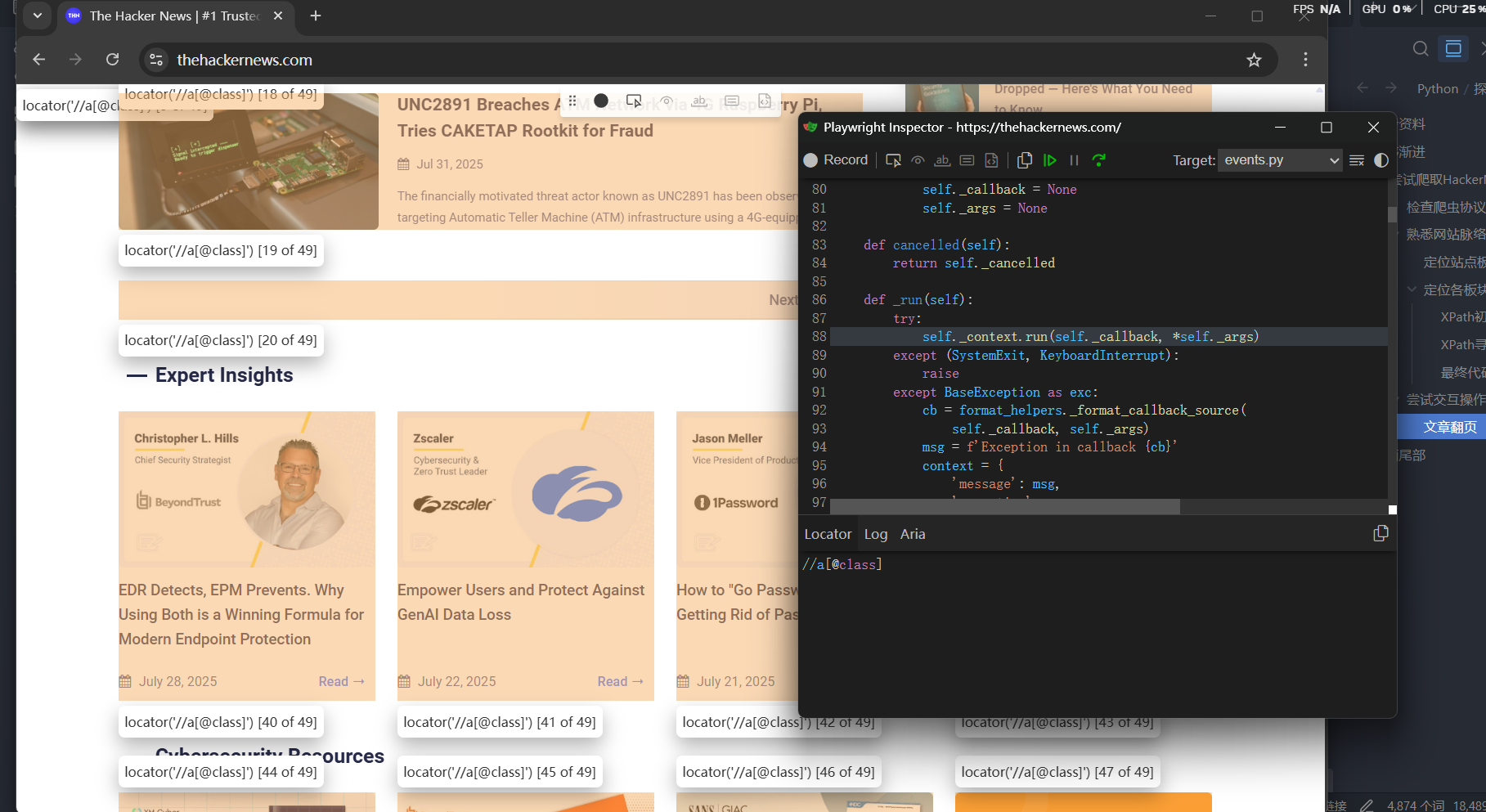Screen dimensions: 1486x812
Task: Select overlay Pick locator icon on the page
Action: click(x=634, y=101)
